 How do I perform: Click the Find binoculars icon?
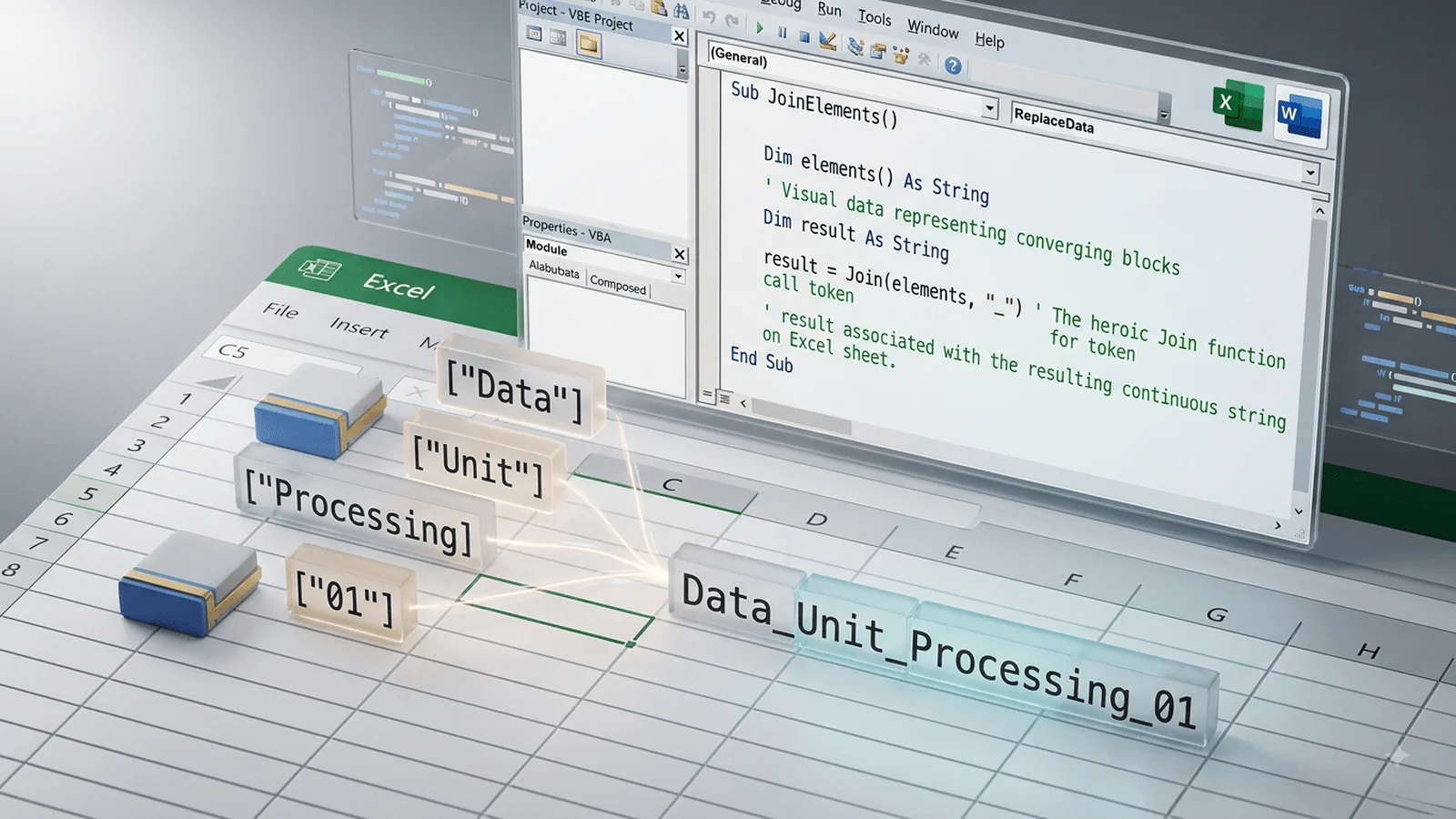tap(681, 11)
